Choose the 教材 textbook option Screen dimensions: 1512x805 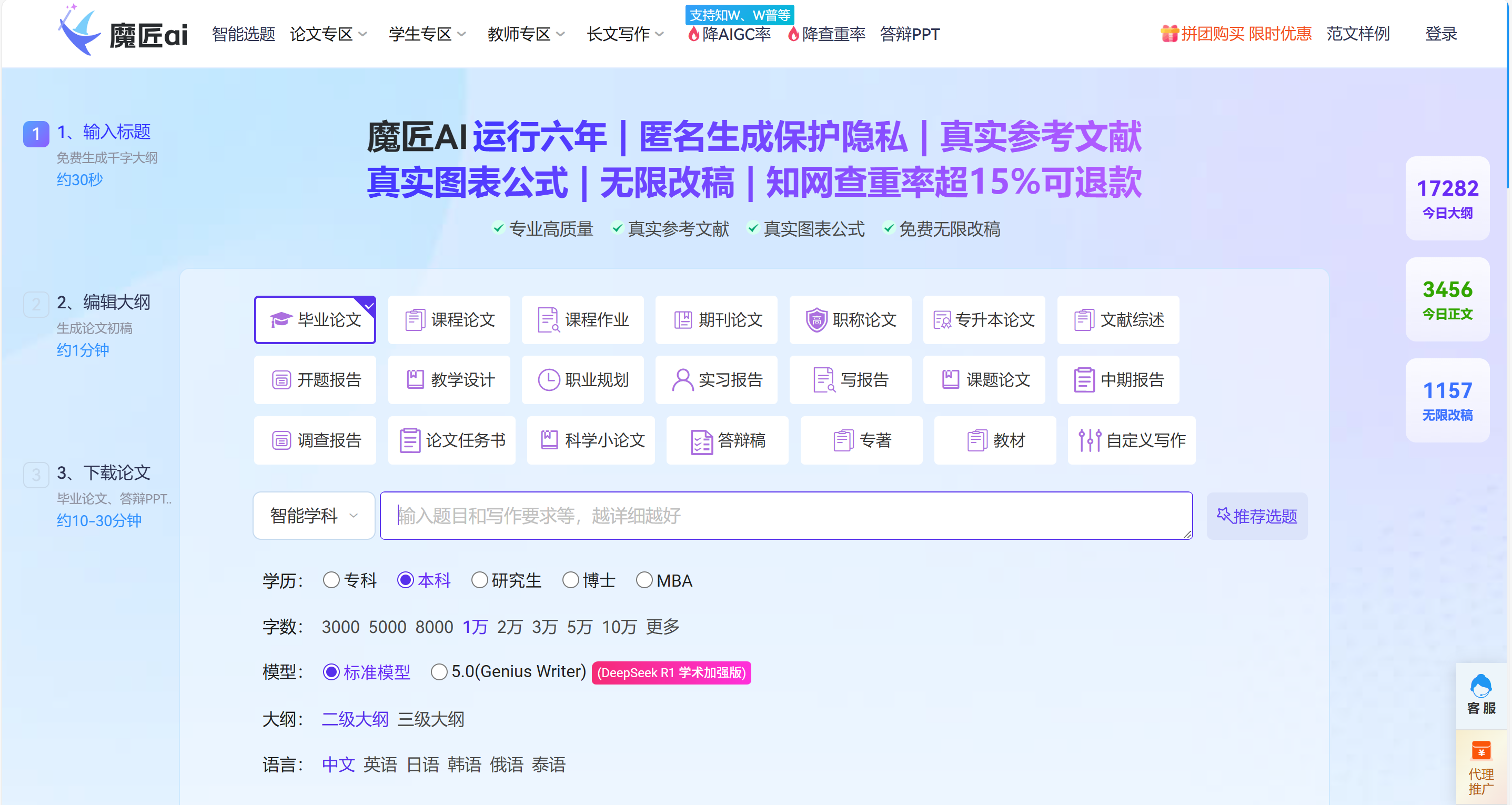995,440
